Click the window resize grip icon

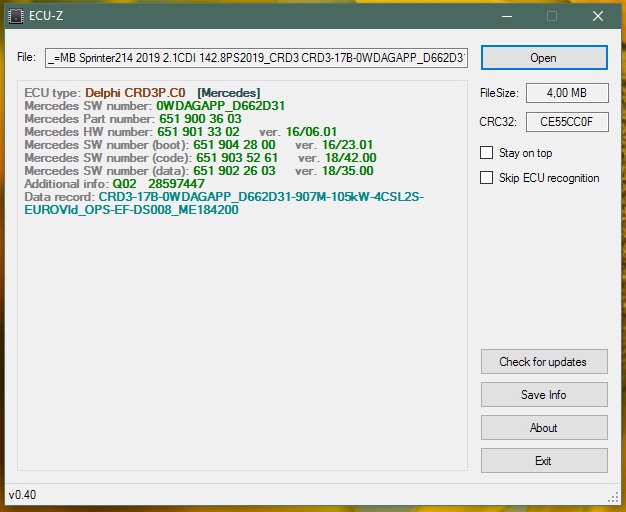coord(613,497)
